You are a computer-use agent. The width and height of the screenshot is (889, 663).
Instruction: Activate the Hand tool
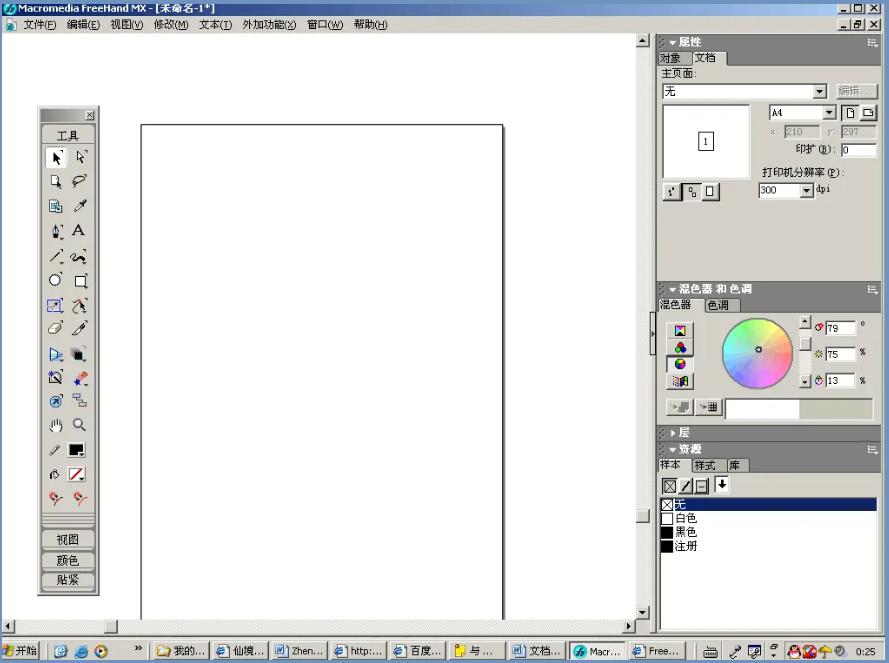tap(56, 425)
